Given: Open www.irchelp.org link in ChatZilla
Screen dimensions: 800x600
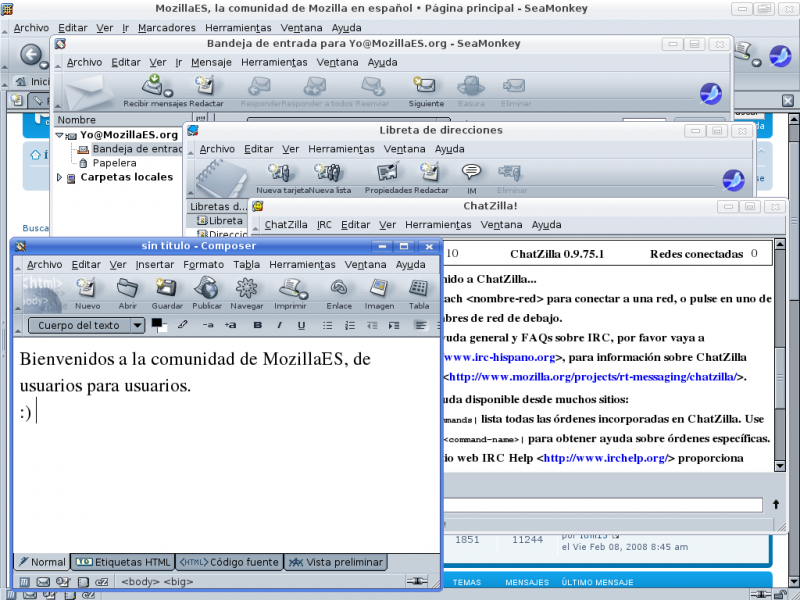Looking at the screenshot, I should [605, 458].
